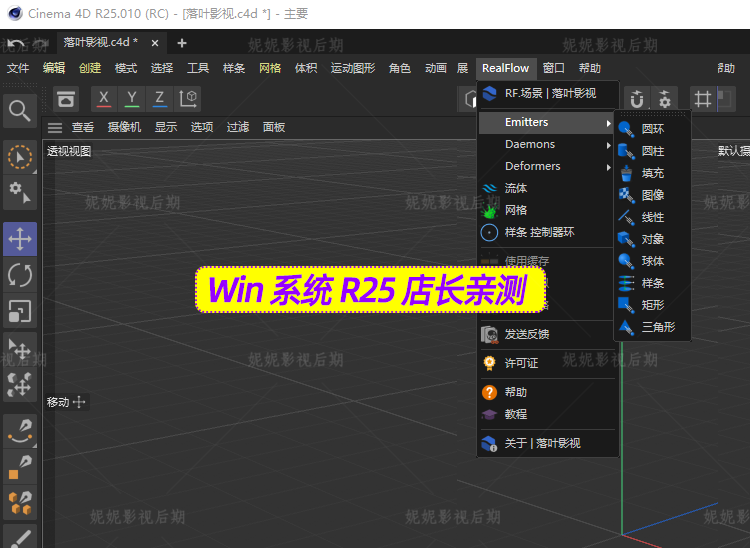Open 许可证 license entry
Image resolution: width=750 pixels, height=548 pixels.
546,363
